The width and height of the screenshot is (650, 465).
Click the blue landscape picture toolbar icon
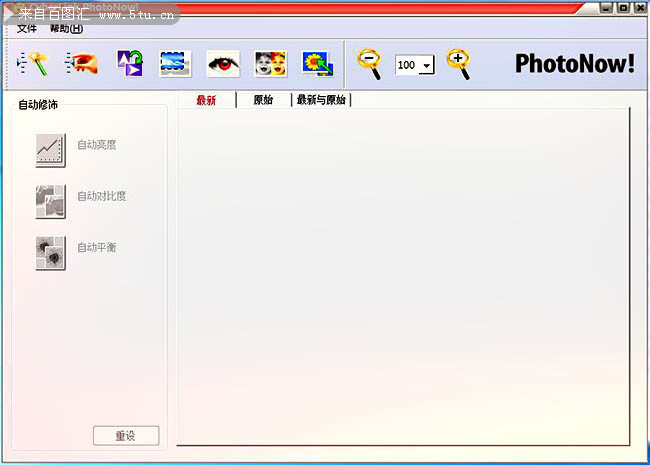click(x=176, y=64)
